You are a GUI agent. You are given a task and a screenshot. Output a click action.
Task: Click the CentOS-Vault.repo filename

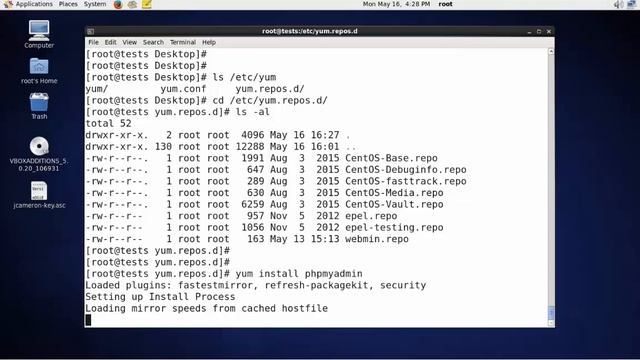(x=394, y=204)
